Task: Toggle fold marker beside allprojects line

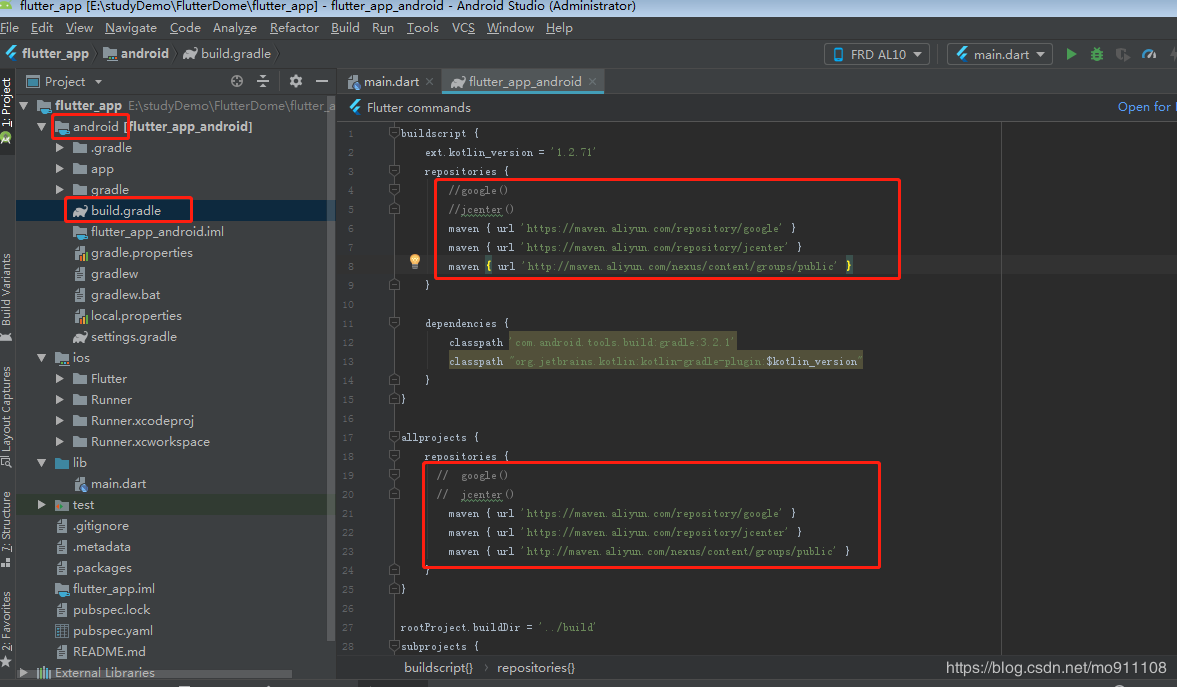Action: 395,437
